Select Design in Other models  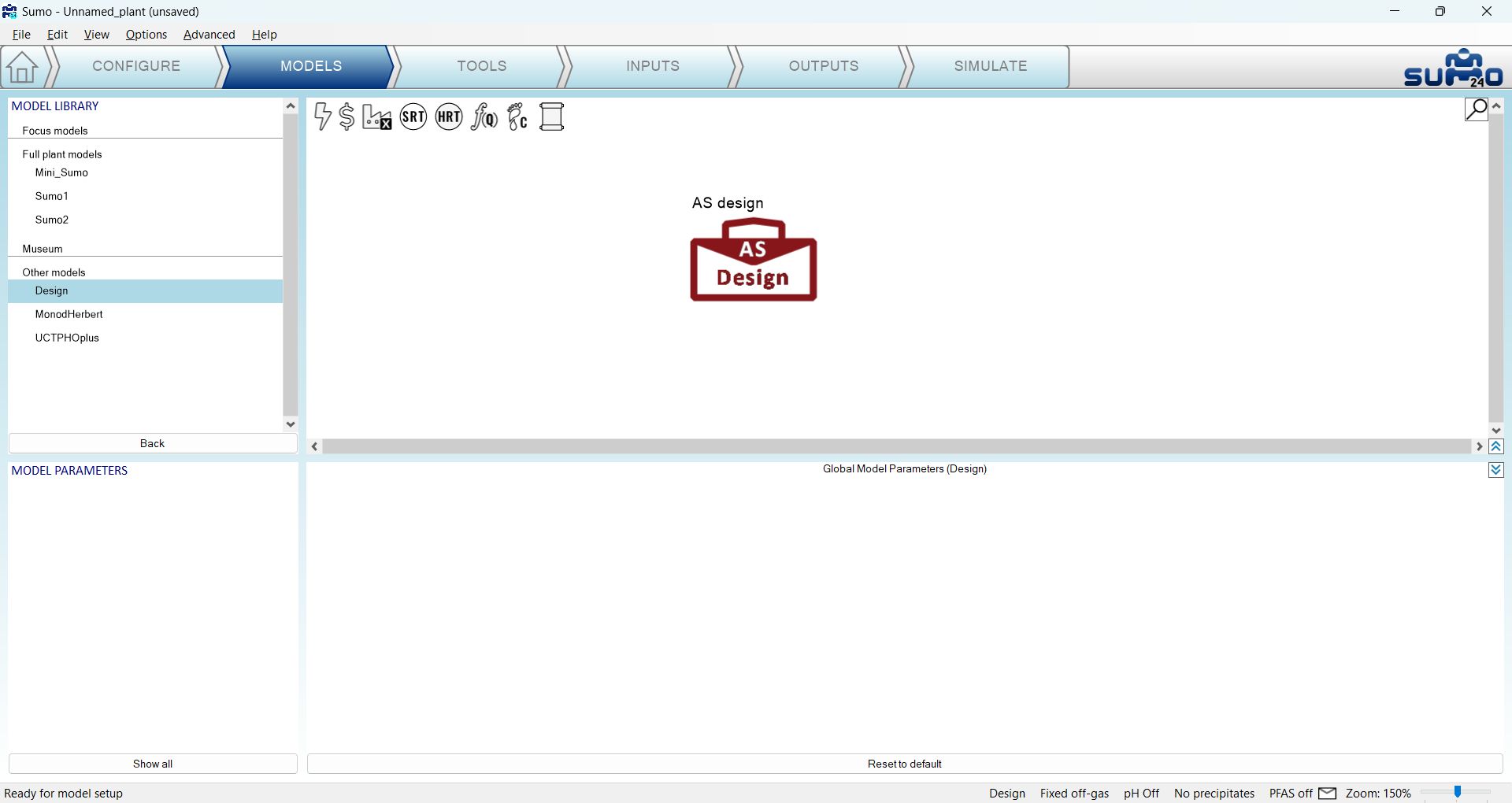[x=145, y=291]
